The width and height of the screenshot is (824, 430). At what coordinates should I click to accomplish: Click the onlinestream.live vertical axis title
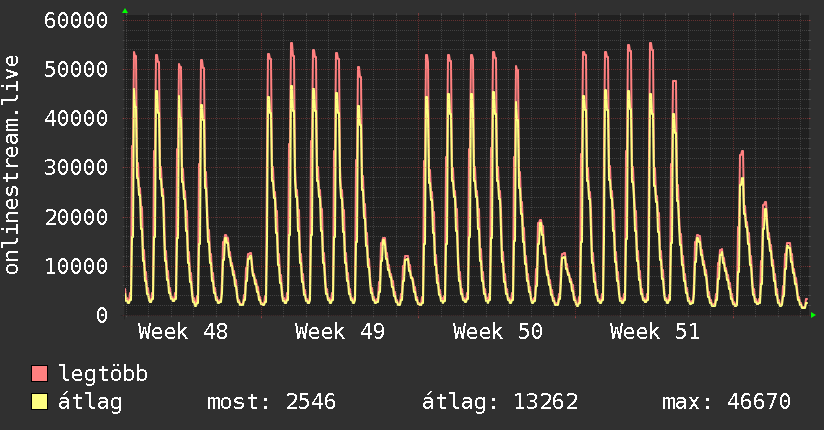pyautogui.click(x=13, y=166)
